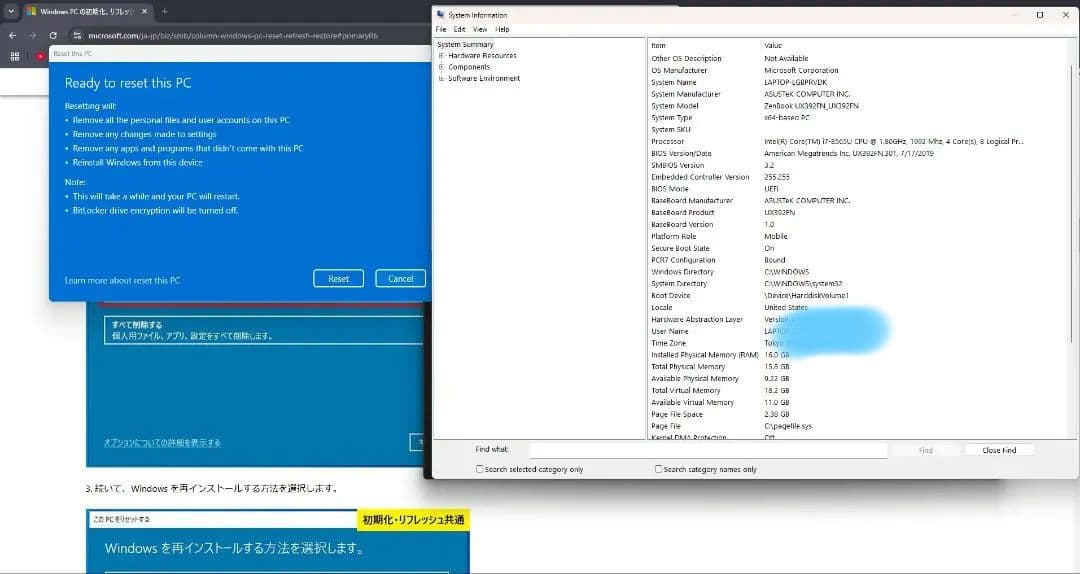Click the YouTube bookmark icon
The image size is (1080, 574).
pos(41,57)
